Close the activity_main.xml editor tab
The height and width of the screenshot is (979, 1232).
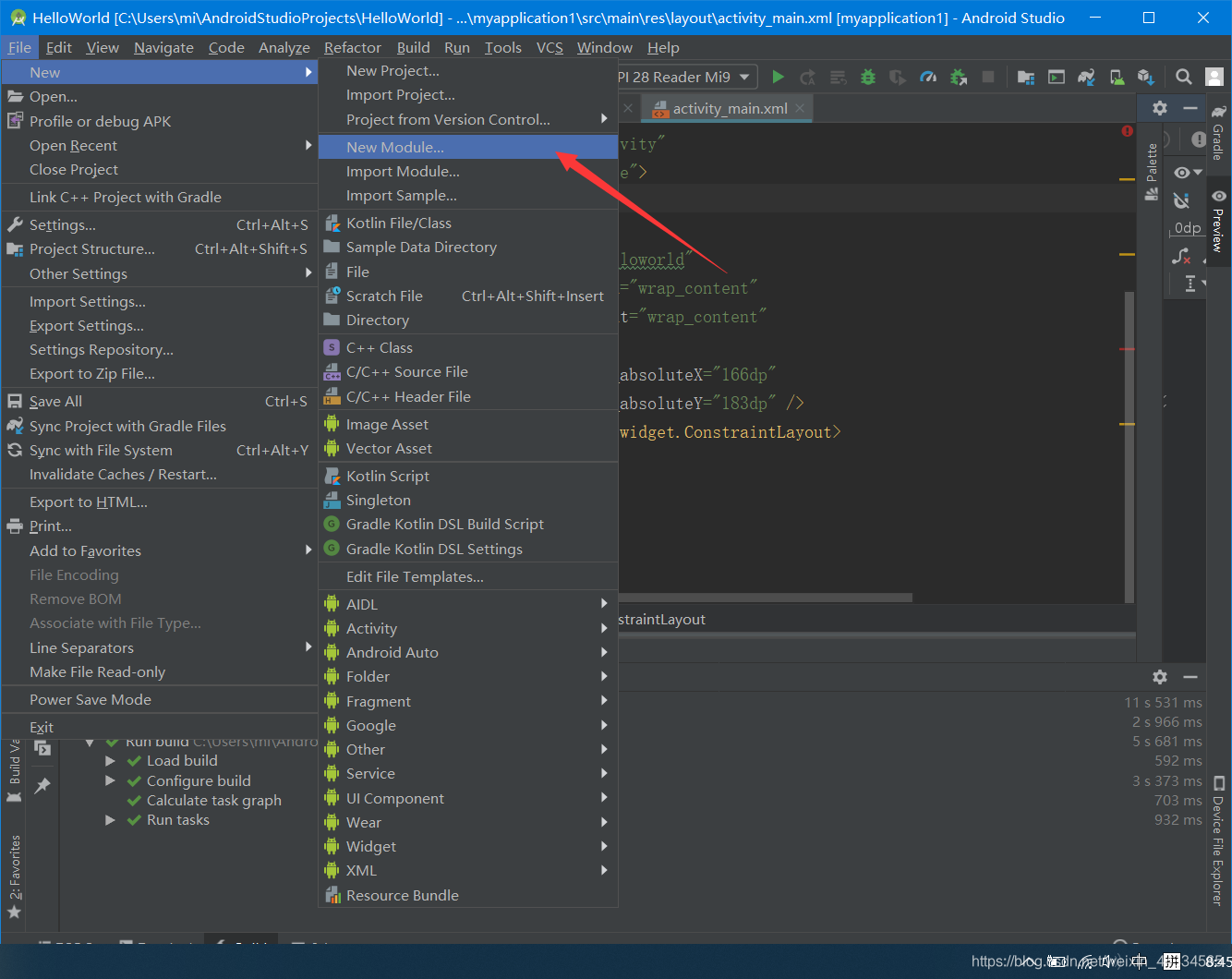[800, 108]
